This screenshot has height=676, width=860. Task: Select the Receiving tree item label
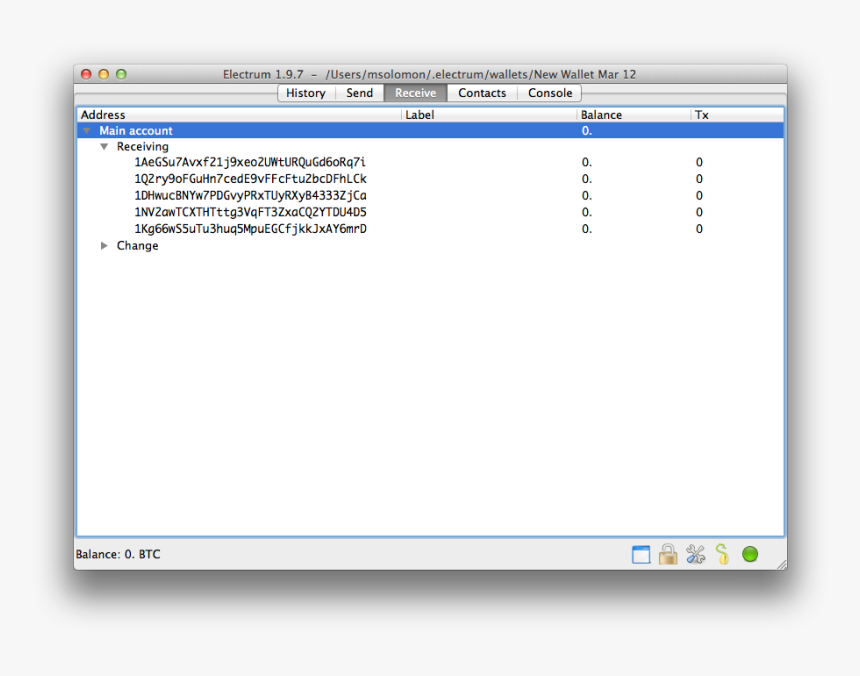143,146
